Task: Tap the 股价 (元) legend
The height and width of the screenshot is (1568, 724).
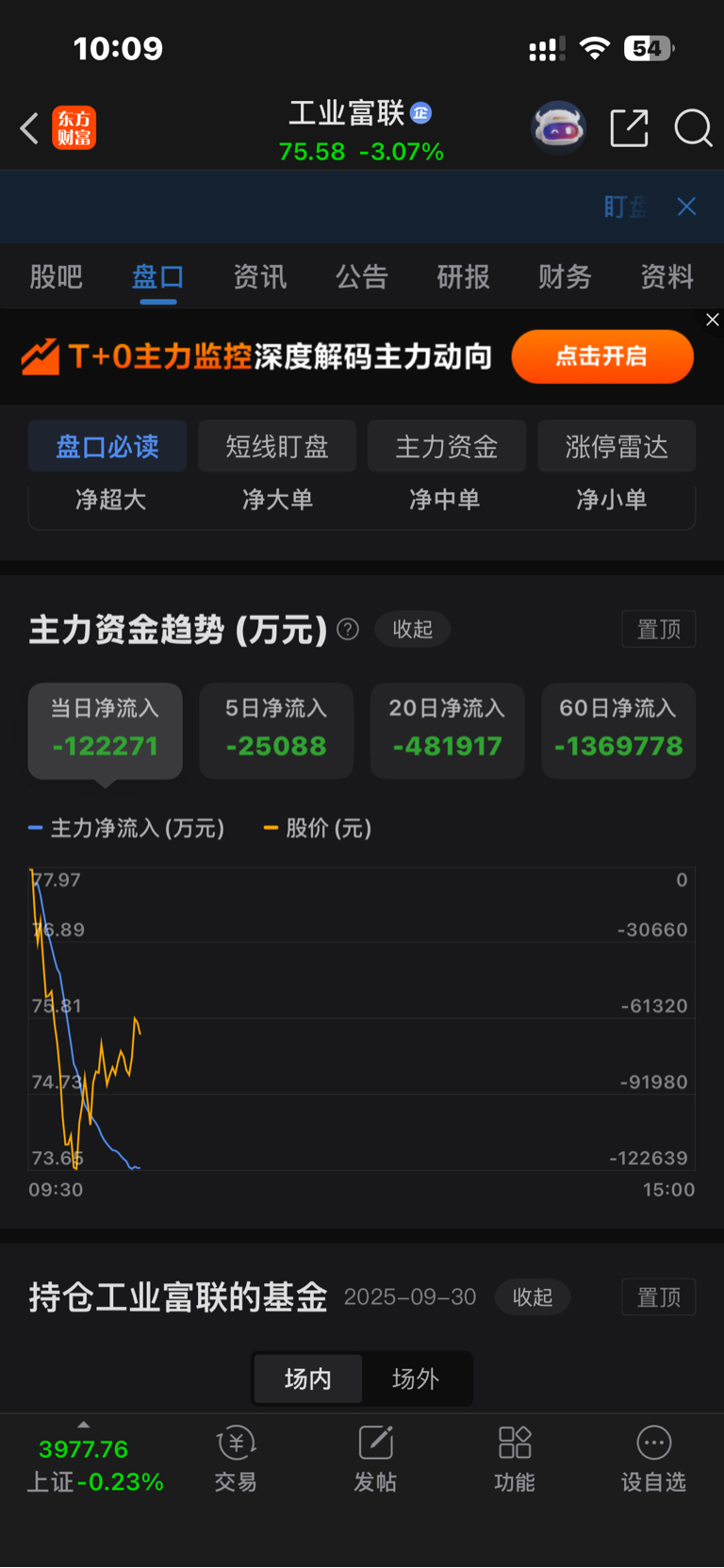Action: click(318, 828)
